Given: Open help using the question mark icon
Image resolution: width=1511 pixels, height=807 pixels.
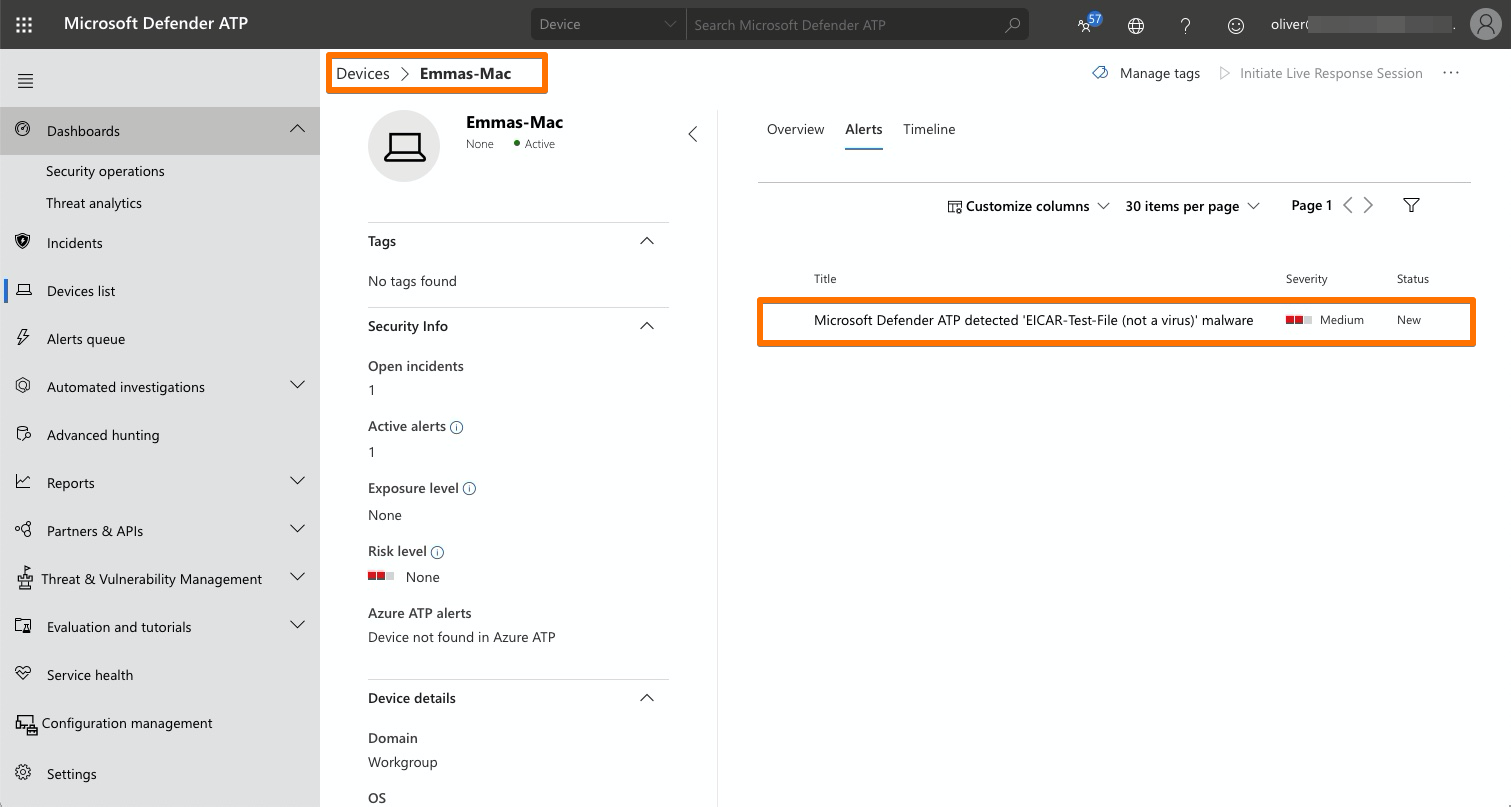Looking at the screenshot, I should (1185, 25).
